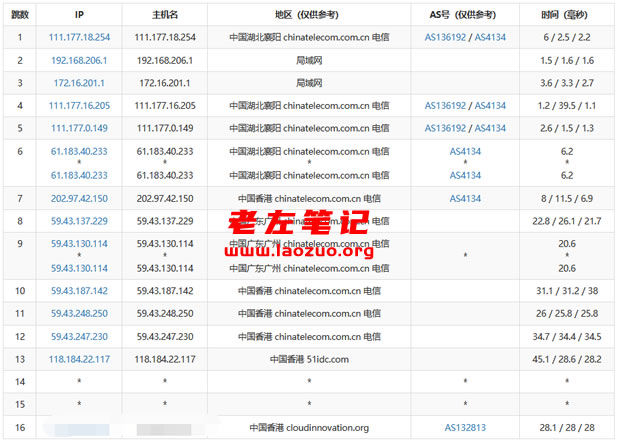
Task: Open the AS4134 link in hop 4 row
Action: [490, 105]
